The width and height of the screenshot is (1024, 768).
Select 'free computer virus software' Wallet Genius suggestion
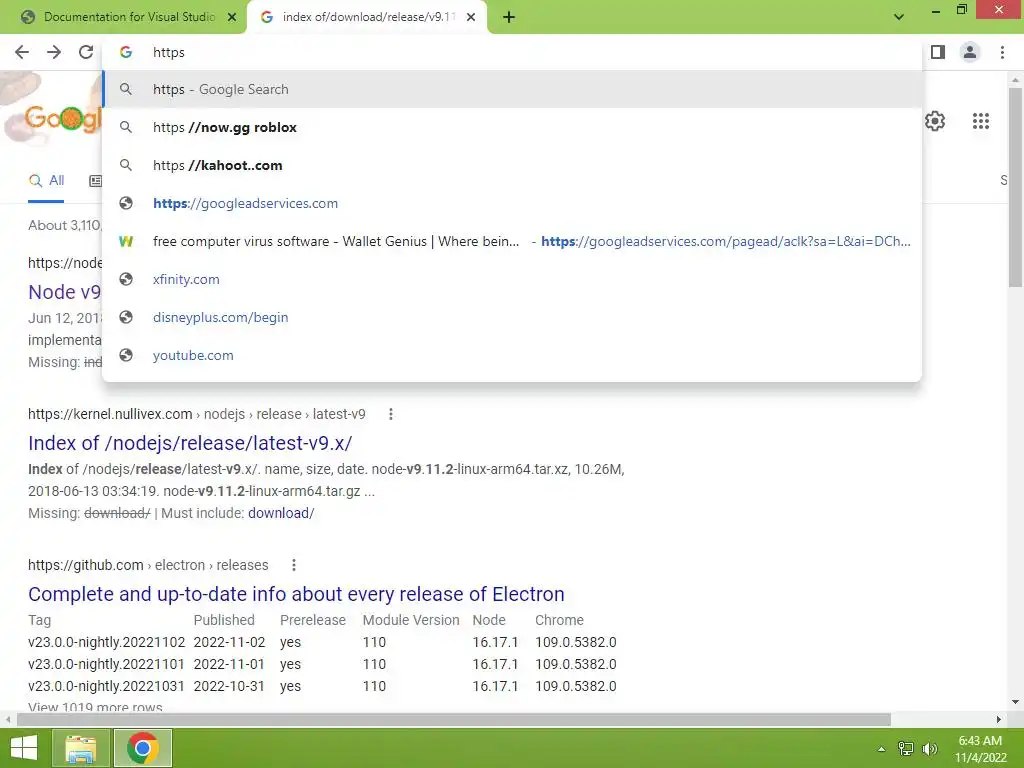click(x=512, y=241)
